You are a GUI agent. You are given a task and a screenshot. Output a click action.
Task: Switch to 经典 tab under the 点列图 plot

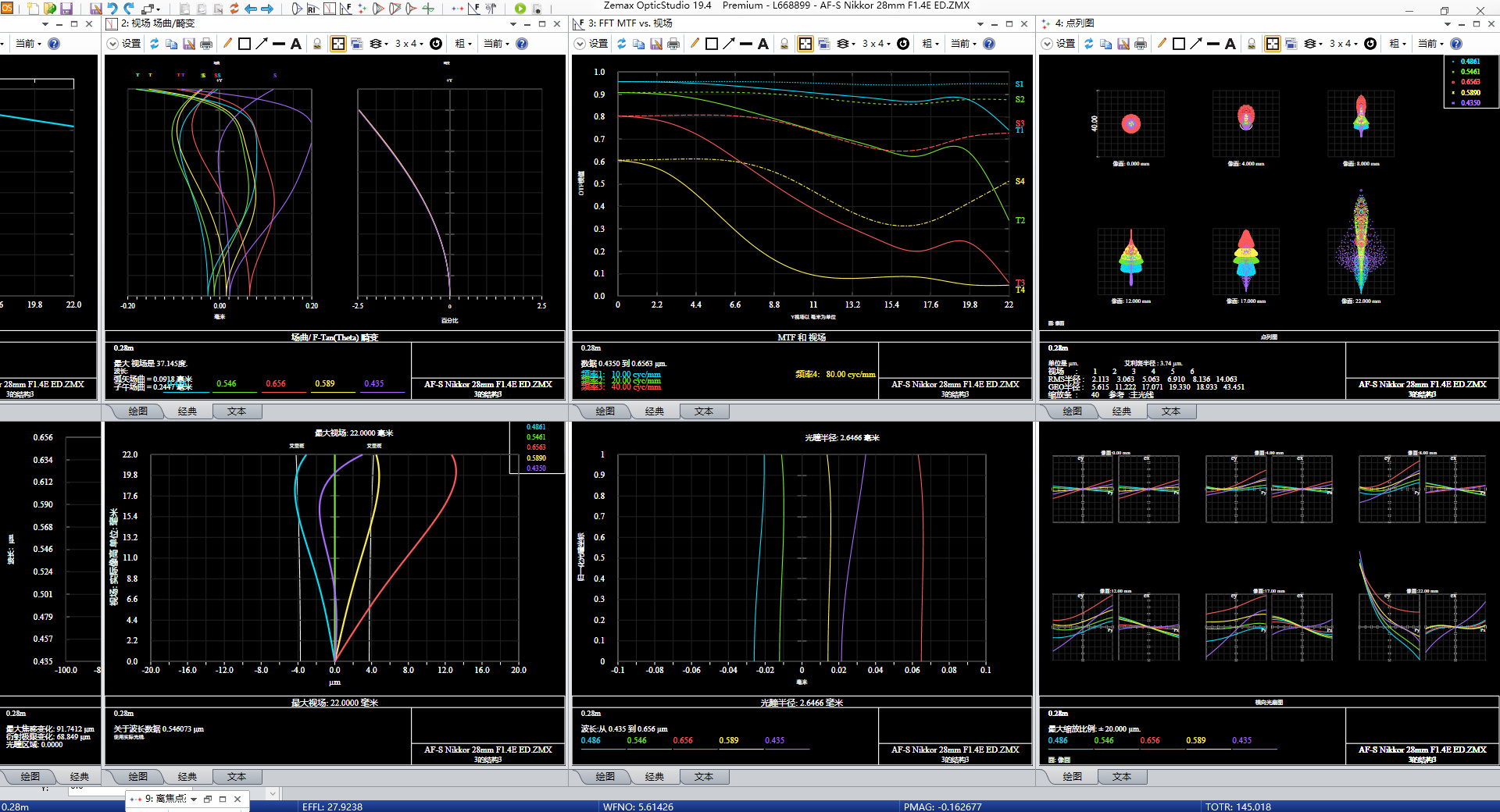tap(1121, 411)
